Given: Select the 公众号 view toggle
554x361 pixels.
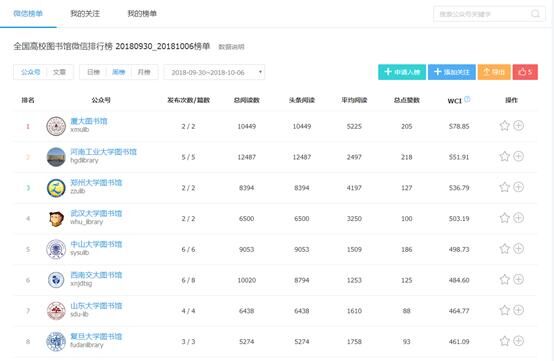Looking at the screenshot, I should (30, 72).
